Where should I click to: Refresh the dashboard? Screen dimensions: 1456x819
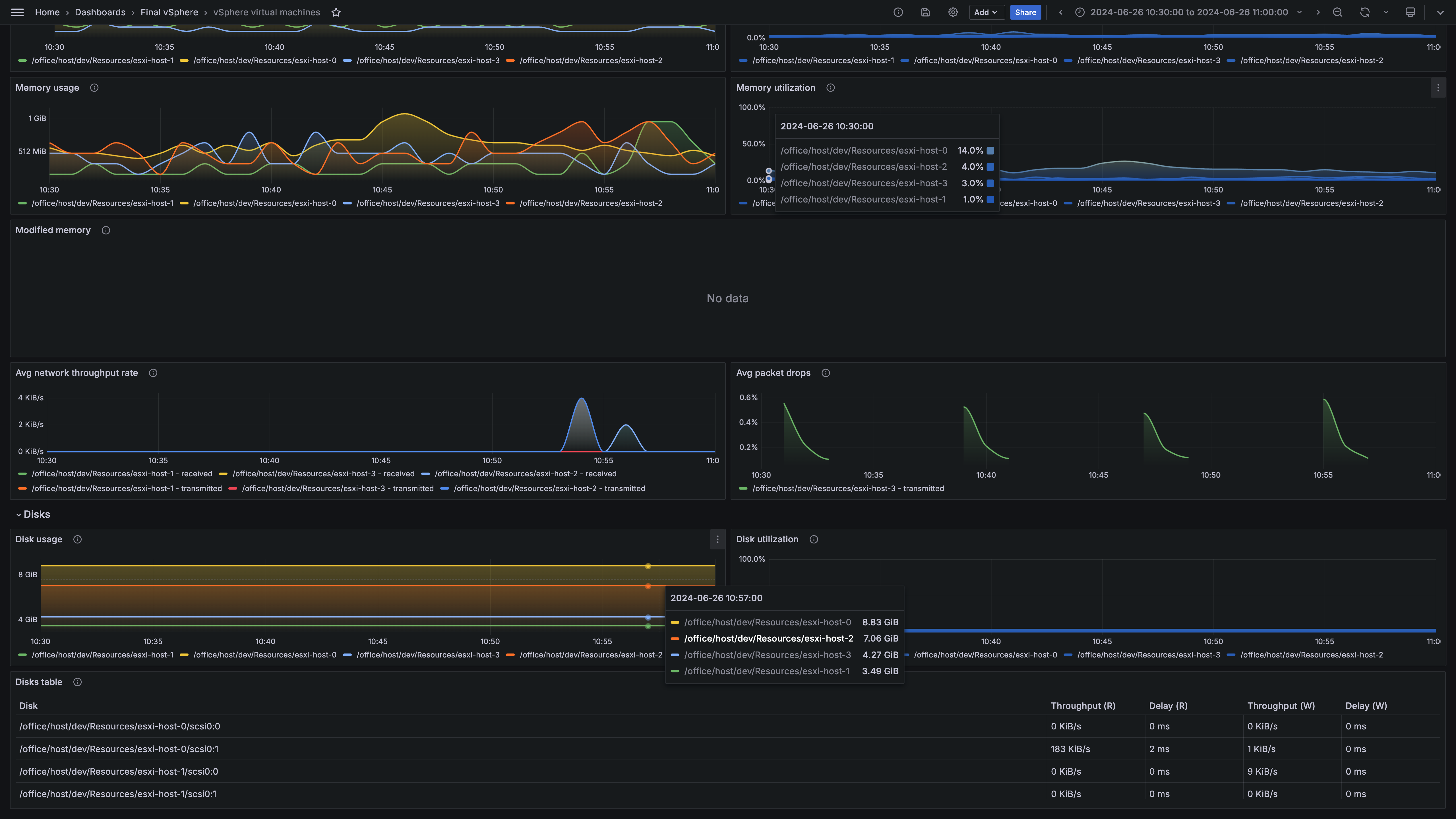[x=1364, y=13]
